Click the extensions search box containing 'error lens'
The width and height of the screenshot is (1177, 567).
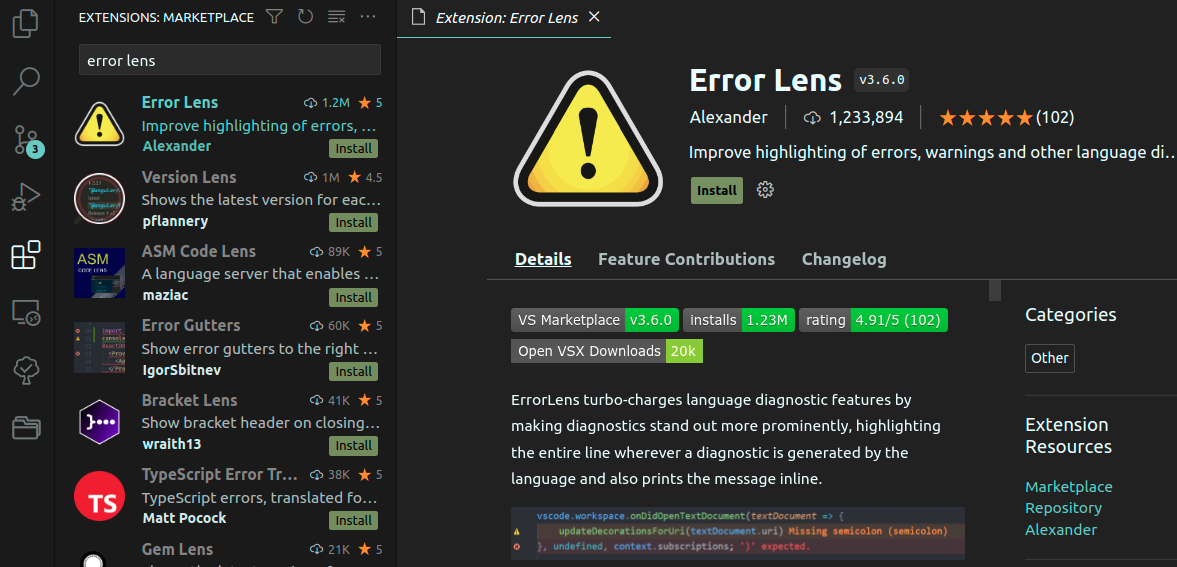tap(230, 60)
